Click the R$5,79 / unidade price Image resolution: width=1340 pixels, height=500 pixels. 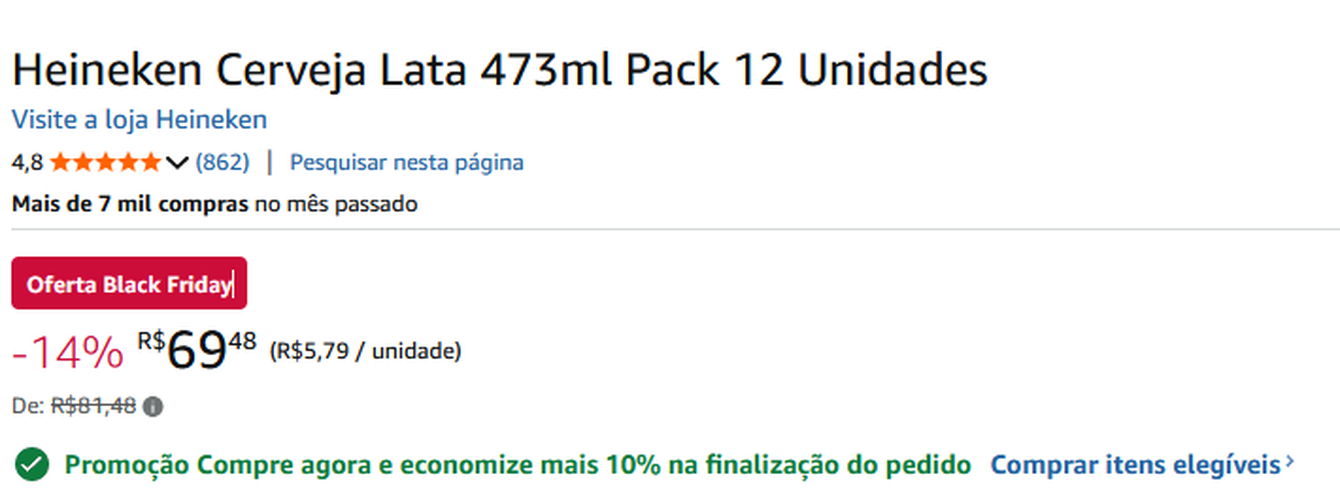pos(365,351)
